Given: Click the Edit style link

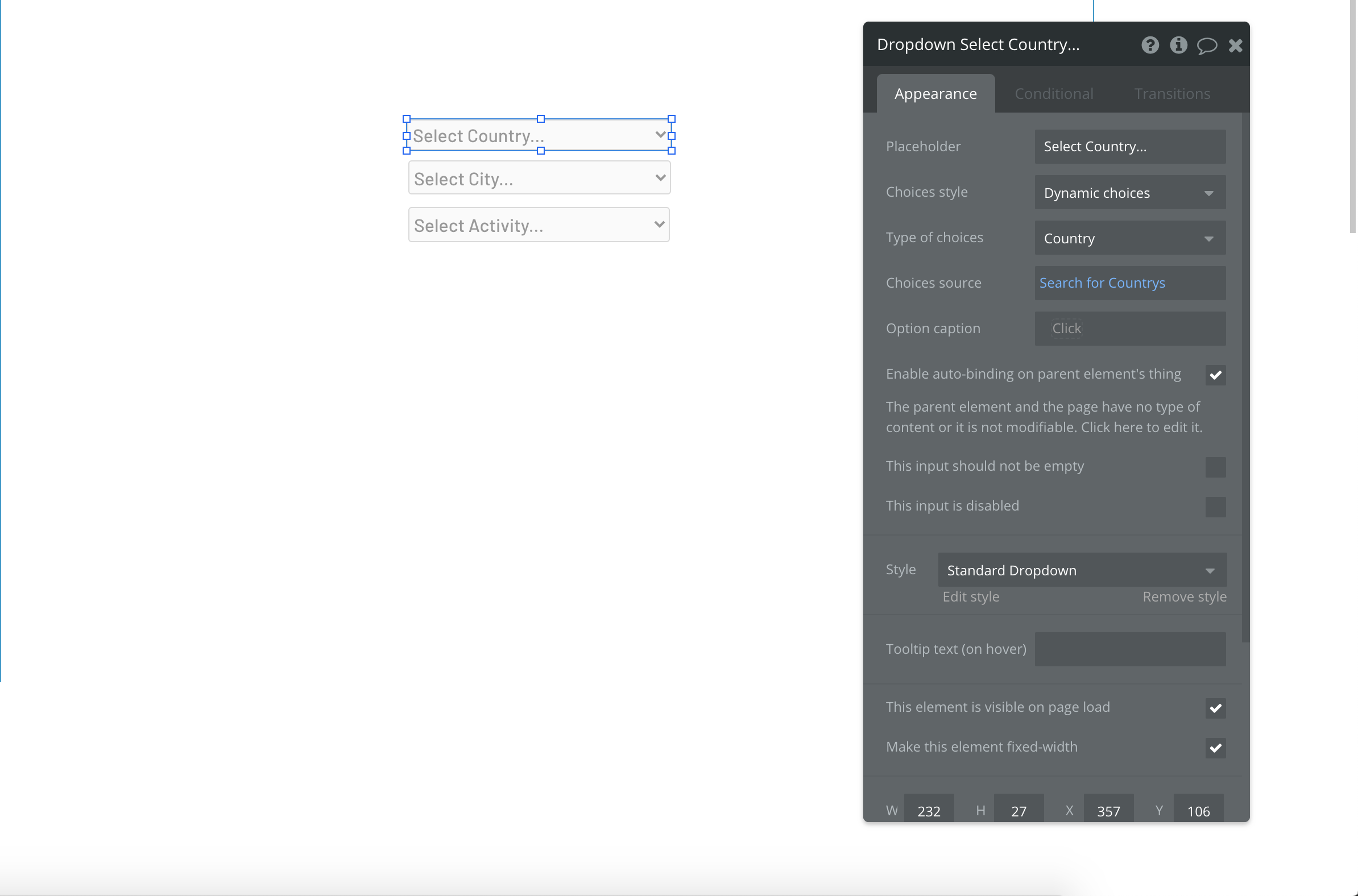Looking at the screenshot, I should pos(971,596).
